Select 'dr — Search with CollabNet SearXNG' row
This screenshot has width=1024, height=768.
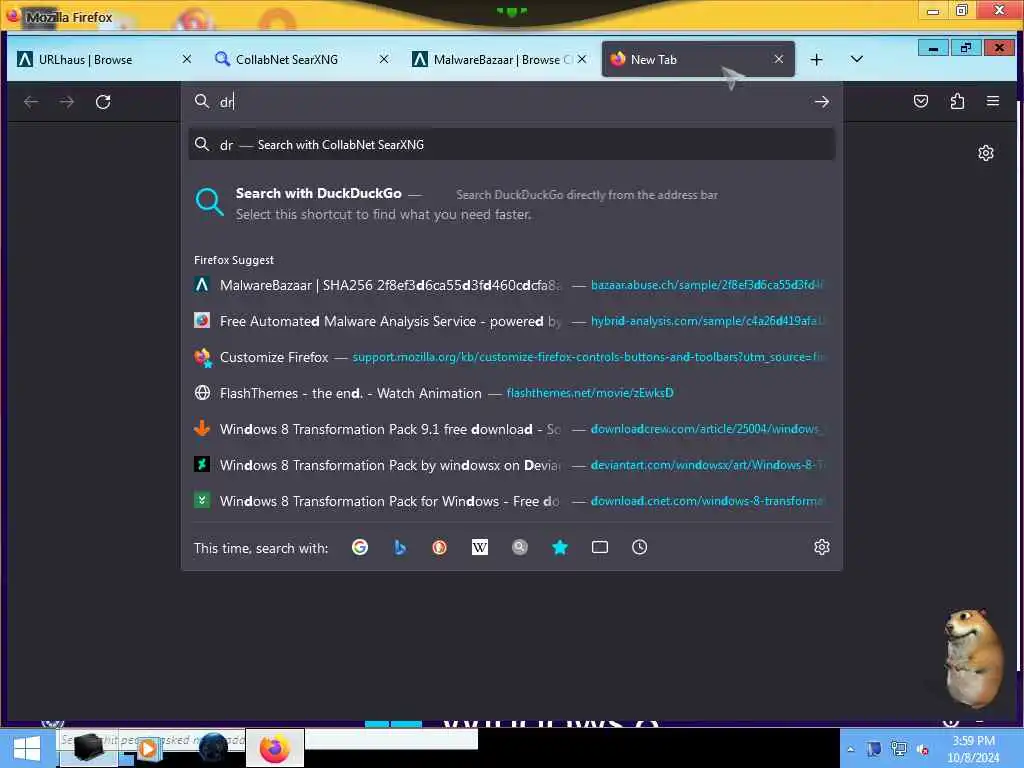pos(511,144)
